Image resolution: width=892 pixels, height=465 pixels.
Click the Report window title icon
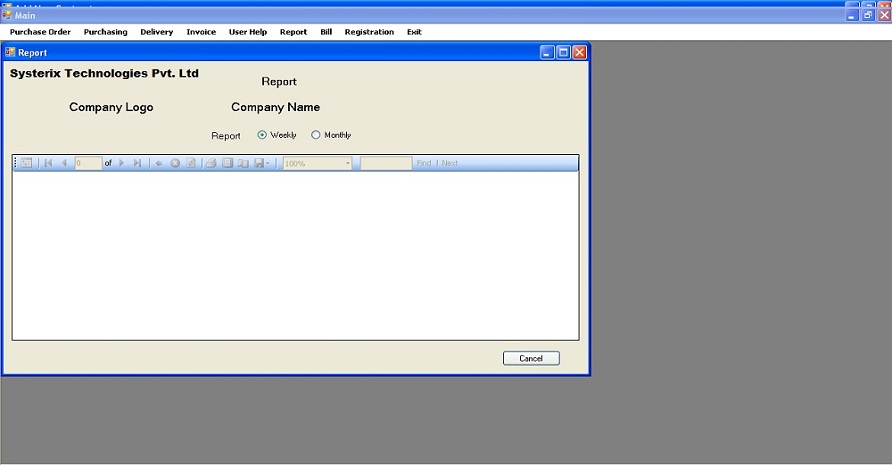point(10,52)
